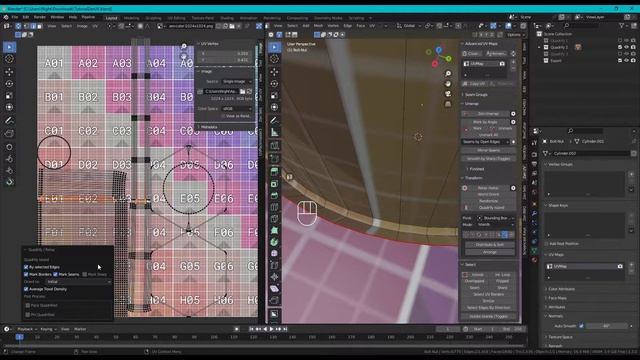Click the Arrange button
Viewport: 640px width, 360px height.
tap(489, 252)
